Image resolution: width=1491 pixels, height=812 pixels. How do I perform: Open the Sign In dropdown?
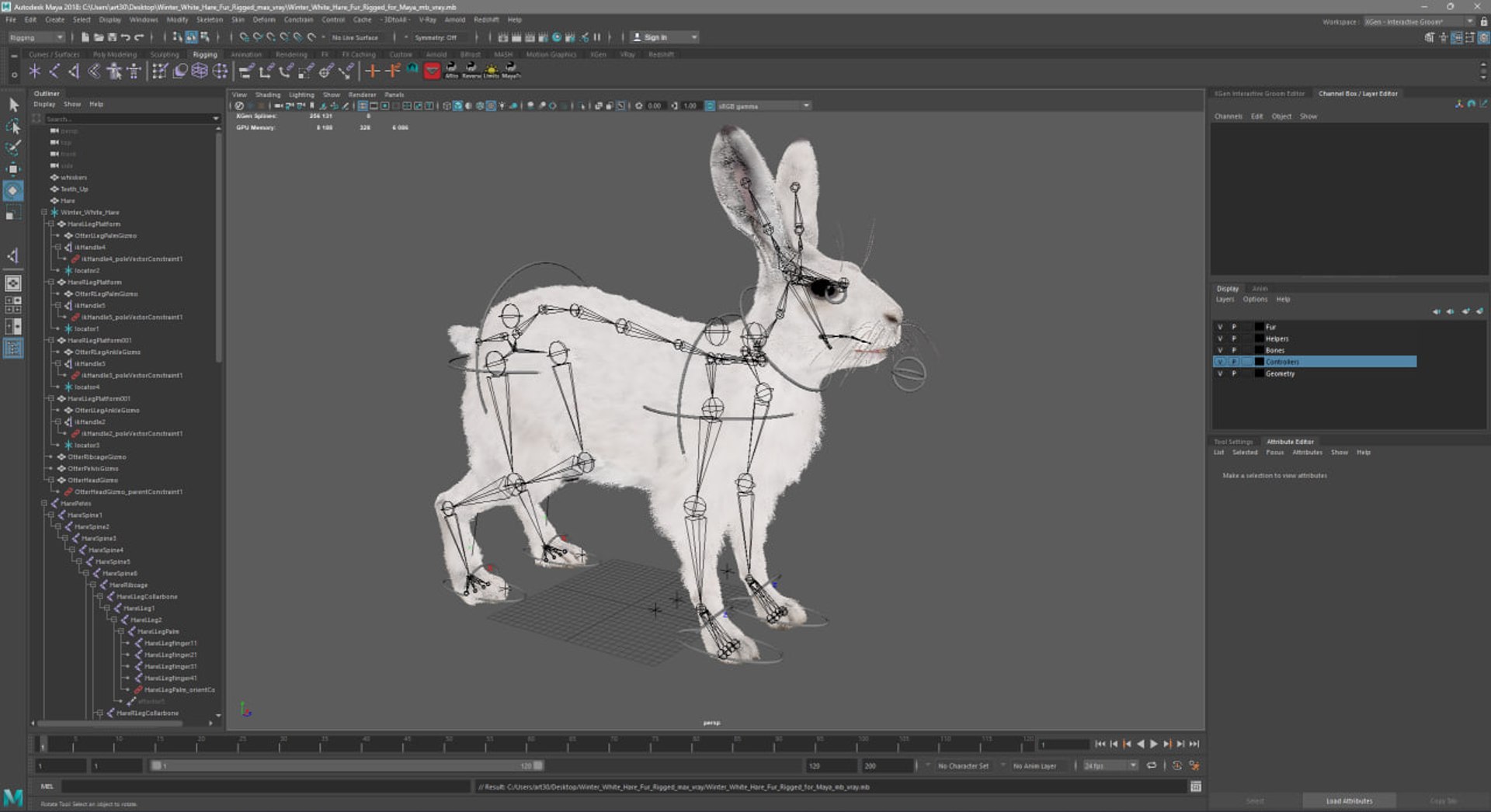click(x=665, y=37)
